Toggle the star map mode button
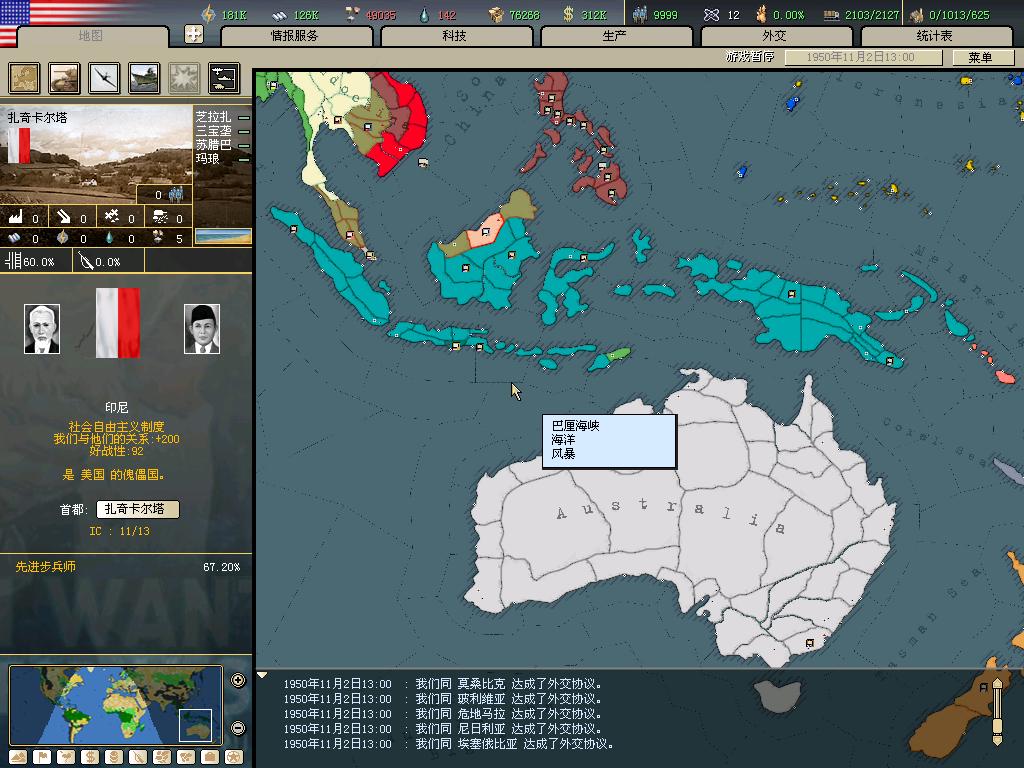Image resolution: width=1024 pixels, height=768 pixels. click(x=234, y=757)
